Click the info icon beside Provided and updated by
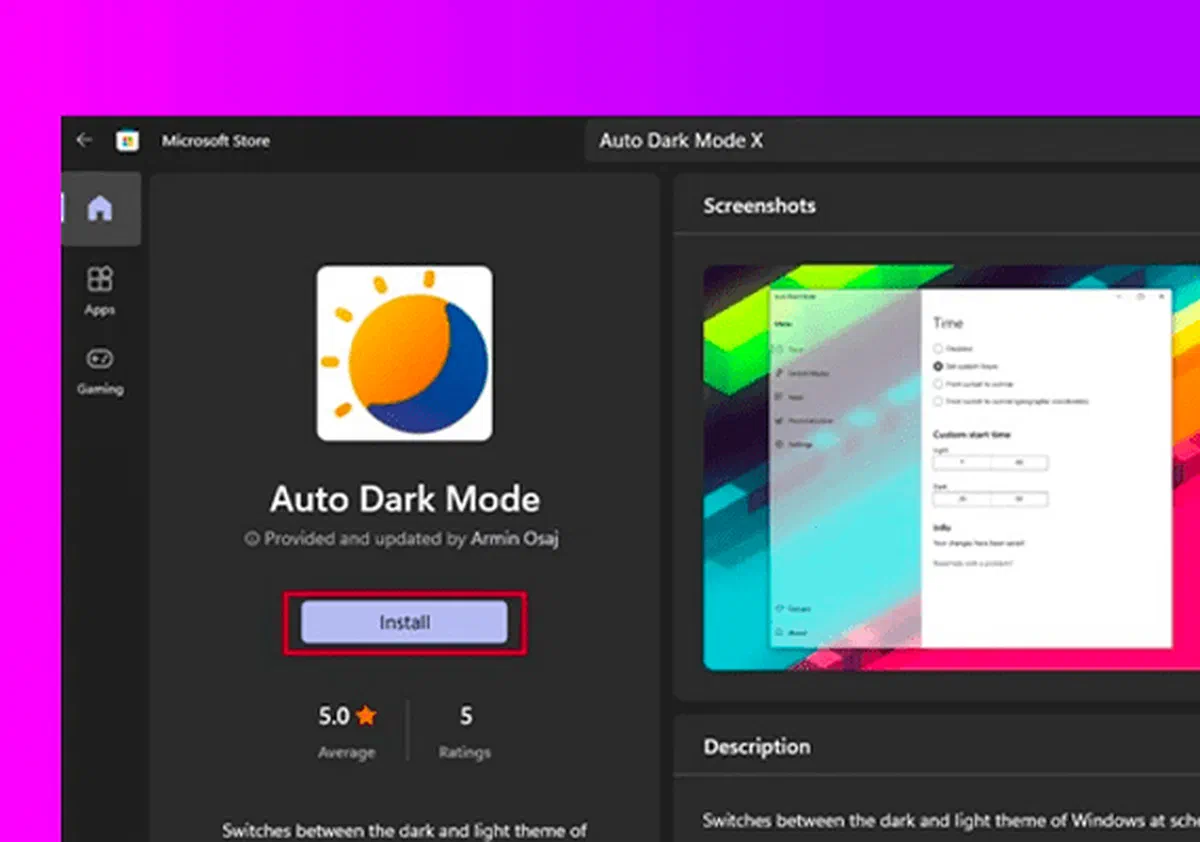The height and width of the screenshot is (842, 1200). 252,539
